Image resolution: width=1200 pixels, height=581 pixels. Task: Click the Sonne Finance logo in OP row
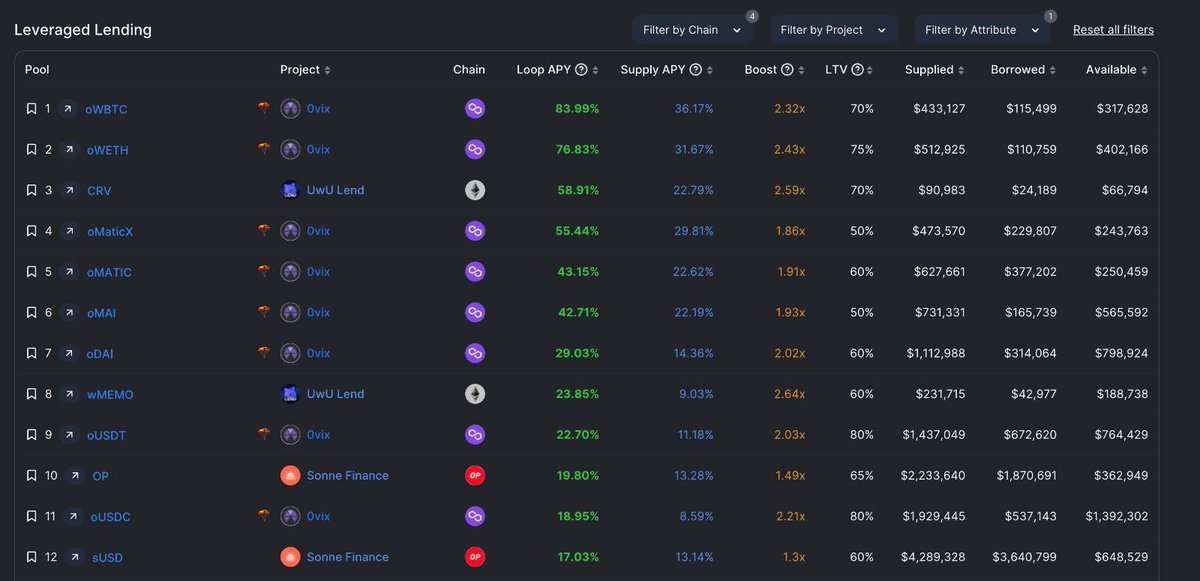[290, 476]
